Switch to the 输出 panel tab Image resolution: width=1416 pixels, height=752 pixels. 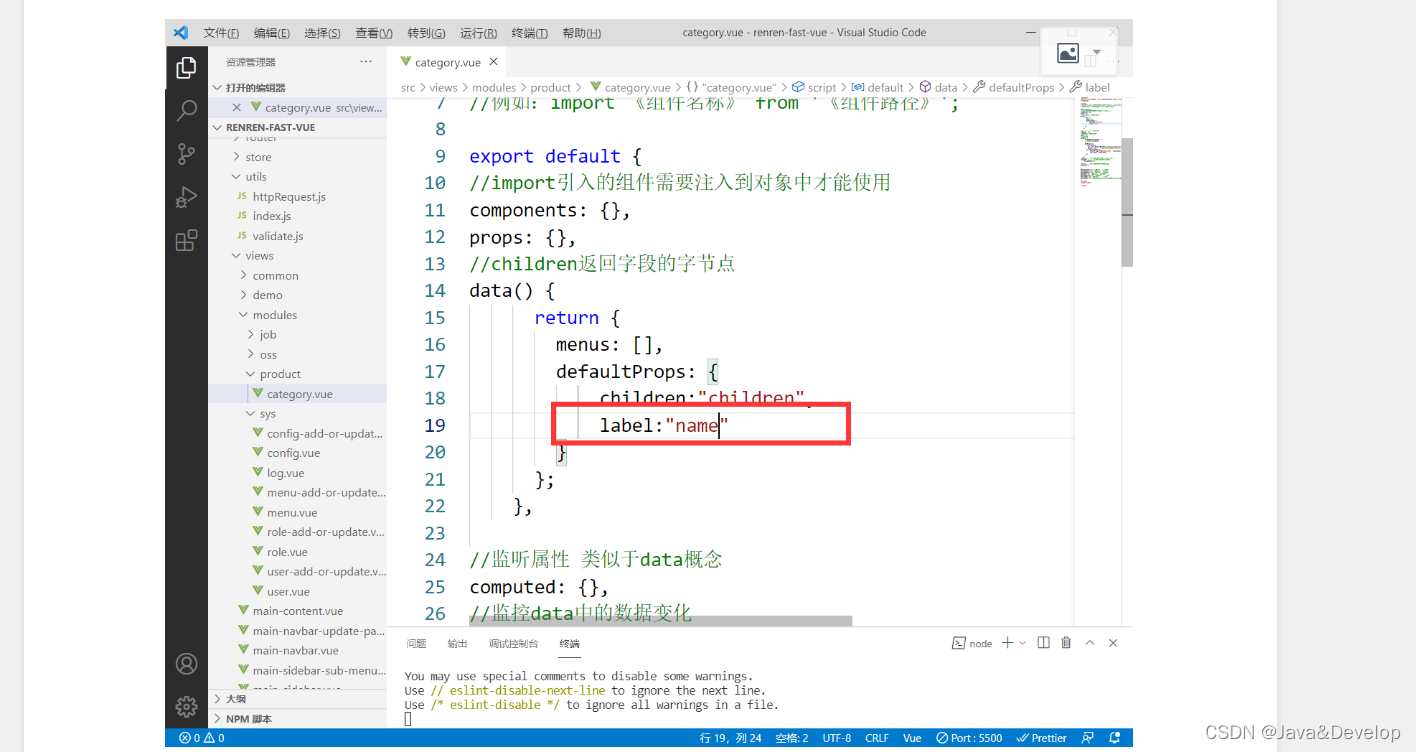click(x=457, y=644)
